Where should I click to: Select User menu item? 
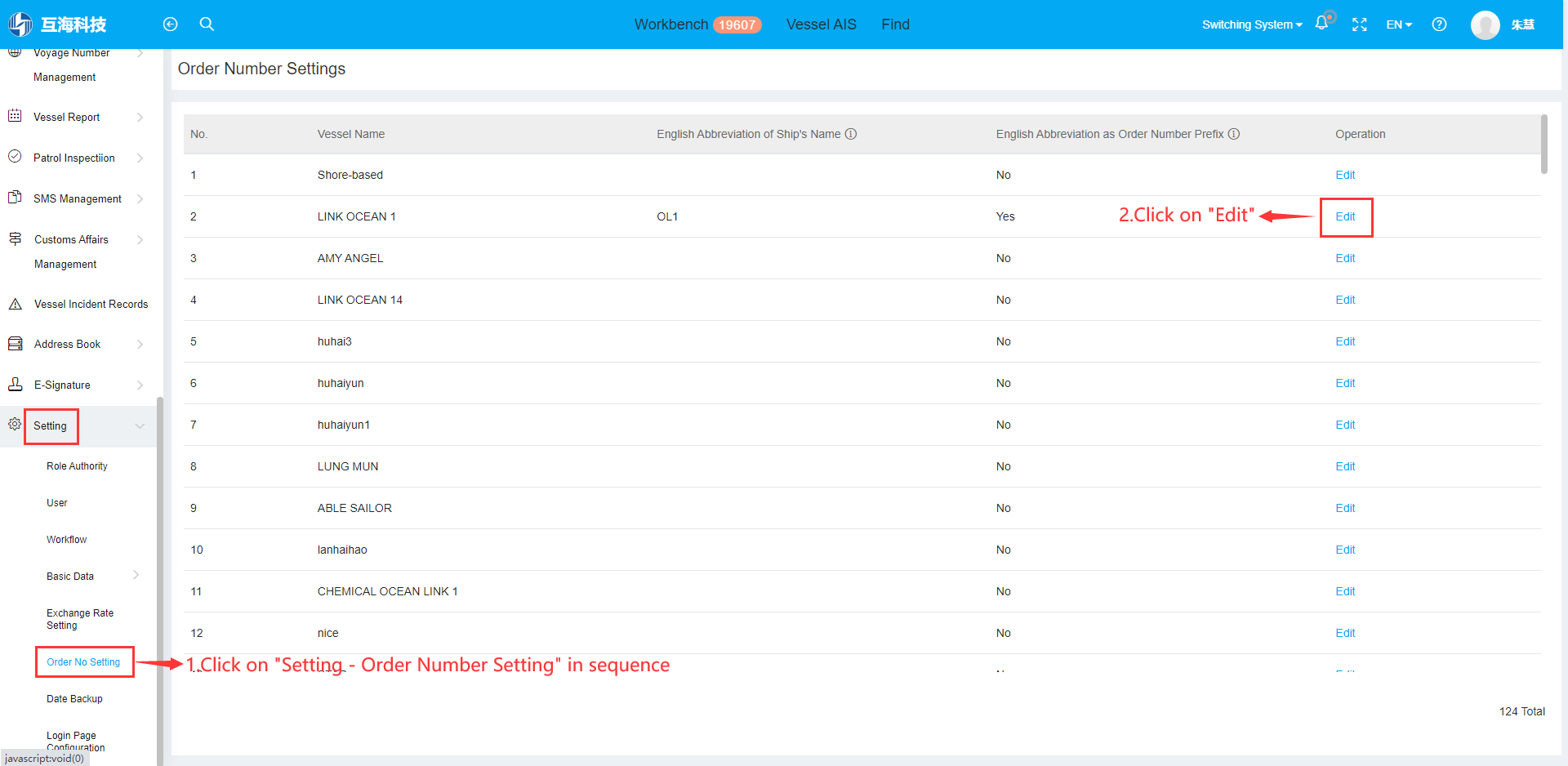tap(57, 503)
